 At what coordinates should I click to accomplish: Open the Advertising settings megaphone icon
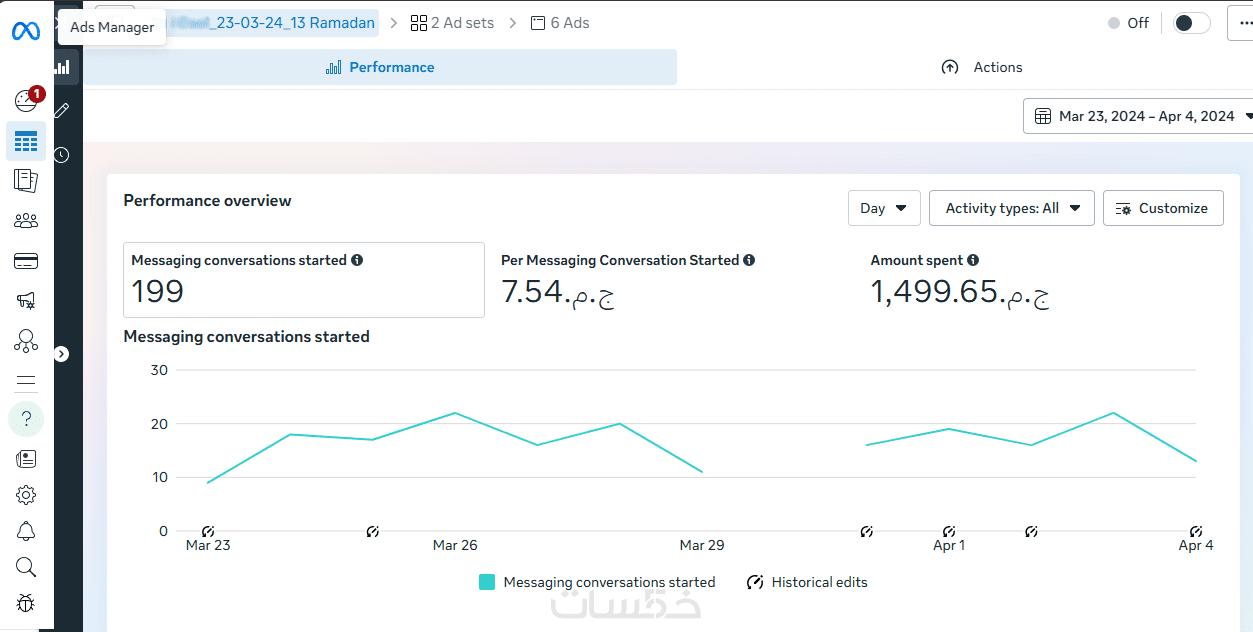[x=26, y=300]
